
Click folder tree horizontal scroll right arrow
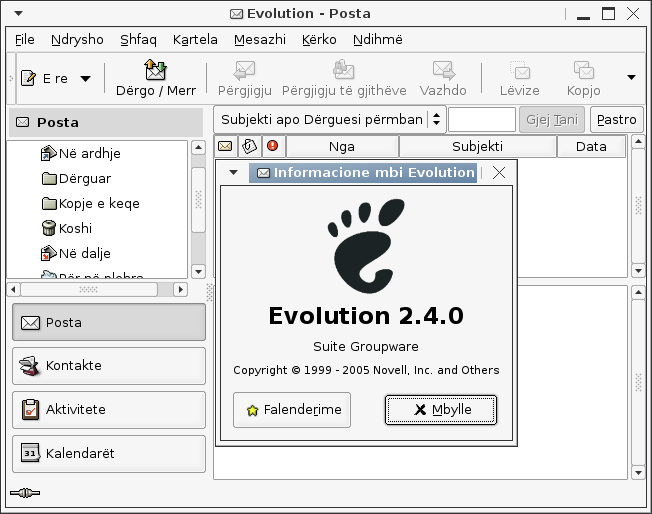click(180, 289)
